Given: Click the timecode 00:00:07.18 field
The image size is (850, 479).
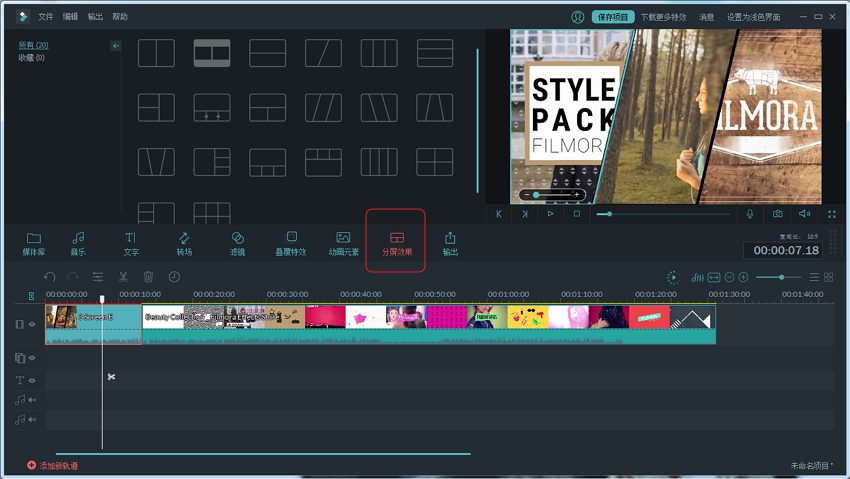Looking at the screenshot, I should 783,250.
